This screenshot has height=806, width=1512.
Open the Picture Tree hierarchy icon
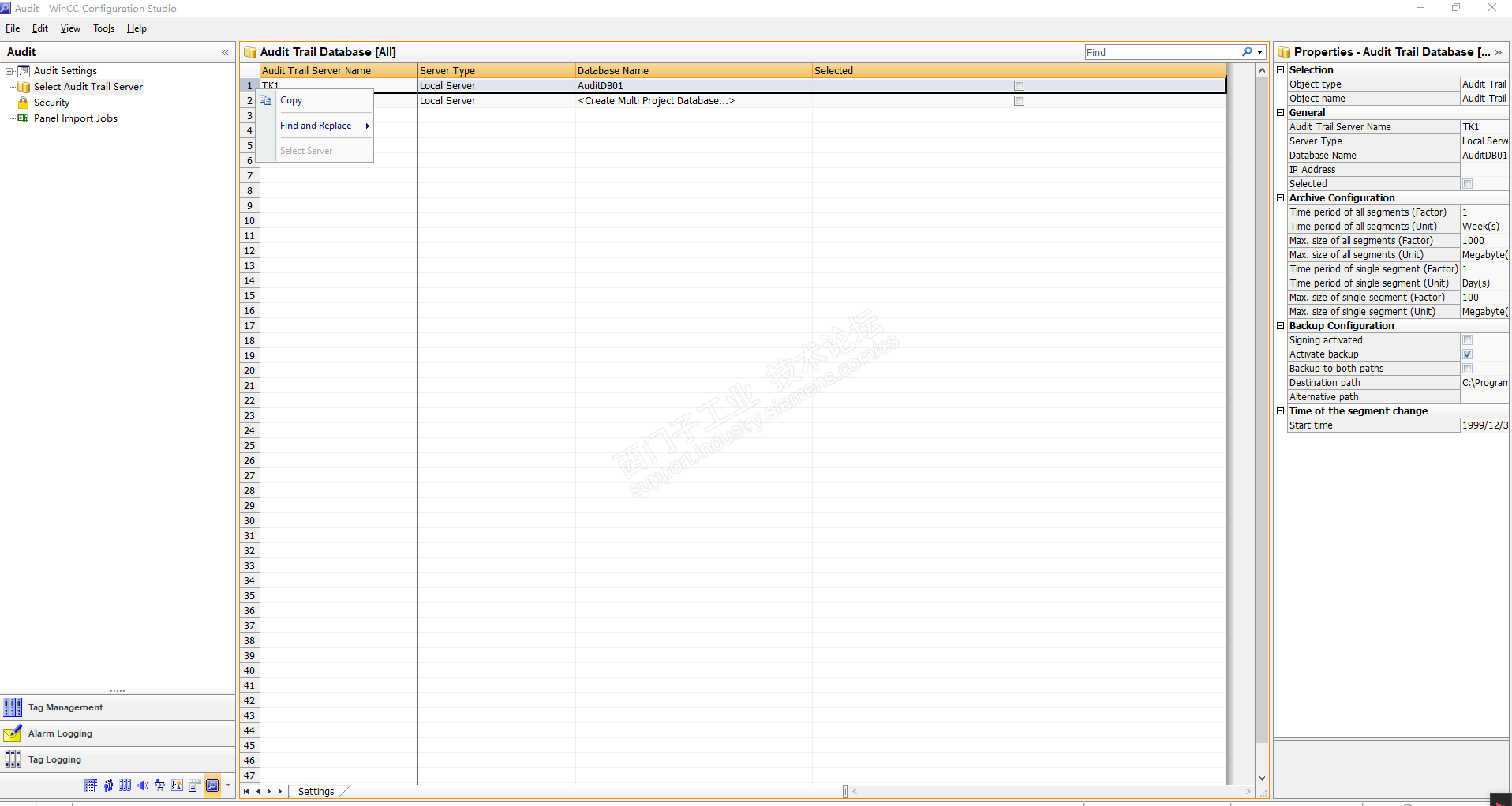tap(160, 785)
